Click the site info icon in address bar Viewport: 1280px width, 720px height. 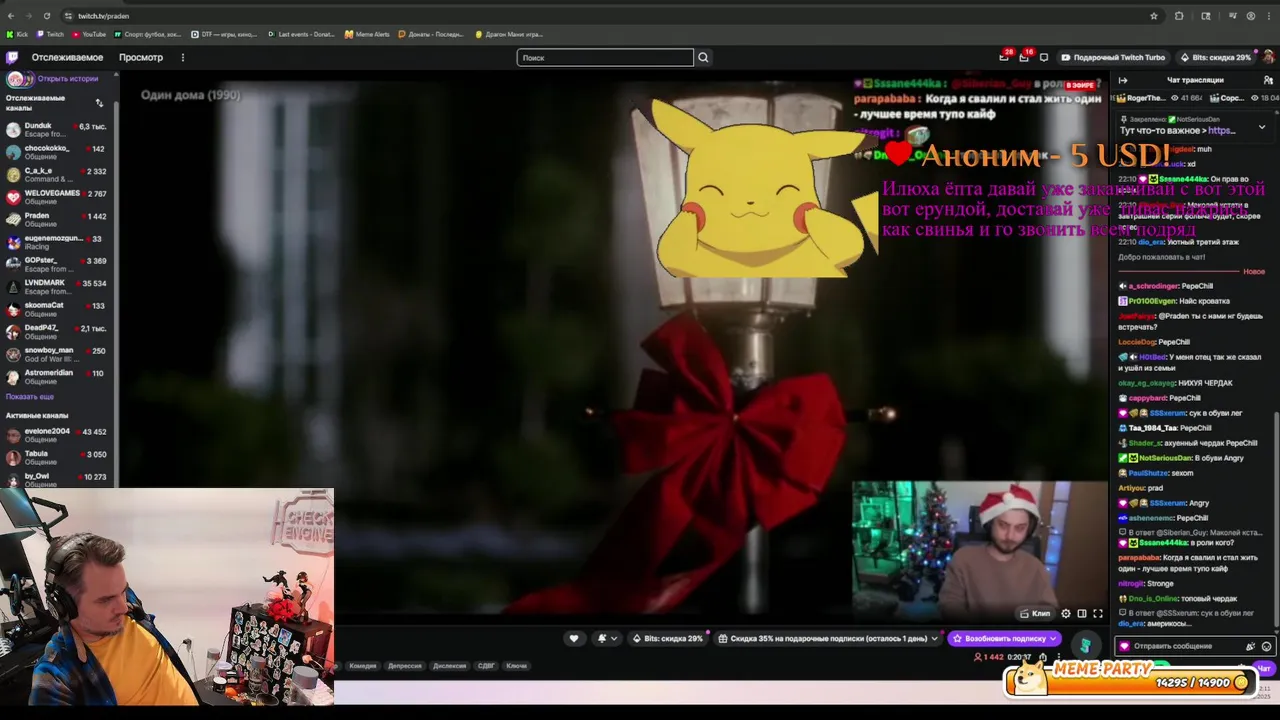pyautogui.click(x=68, y=16)
